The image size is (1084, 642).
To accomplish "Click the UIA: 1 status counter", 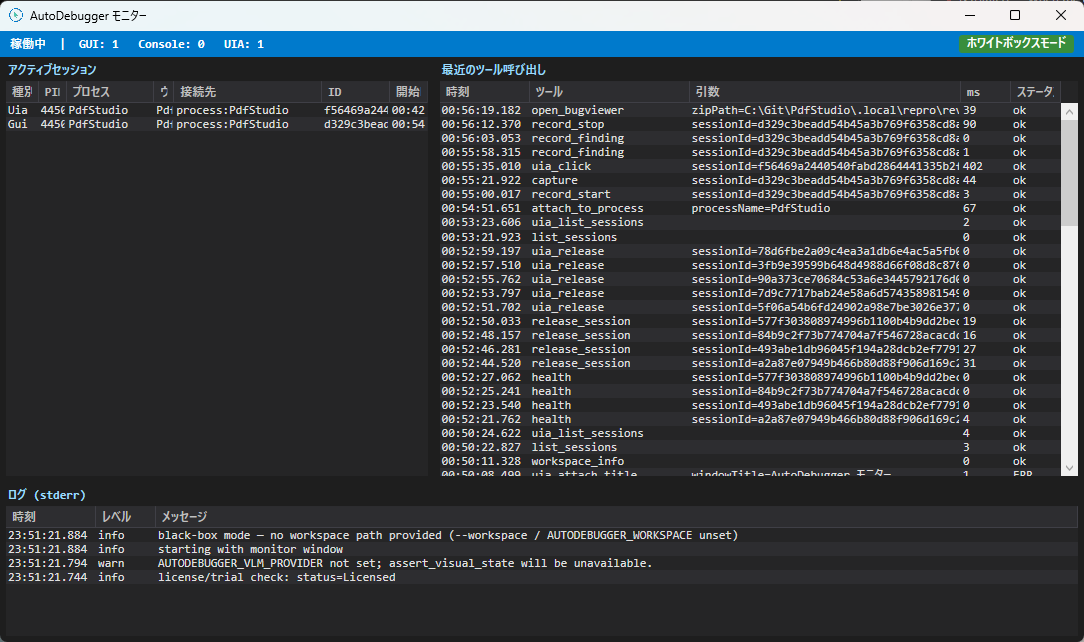I will click(x=243, y=44).
